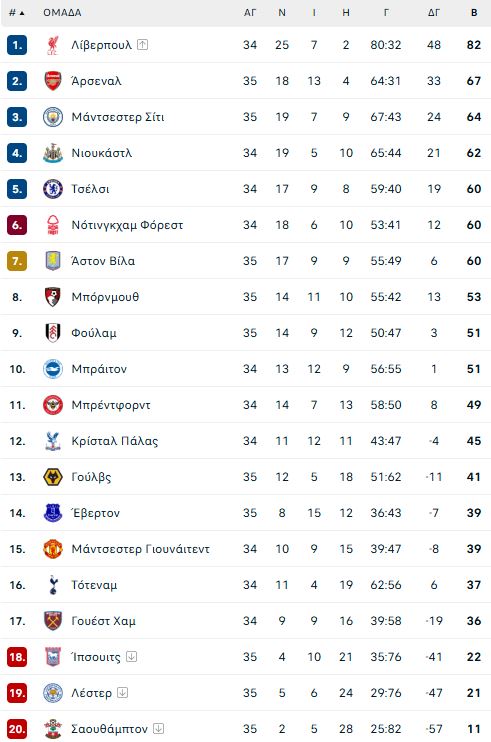Sort by points column header Β
This screenshot has width=491, height=742.
tap(474, 13)
